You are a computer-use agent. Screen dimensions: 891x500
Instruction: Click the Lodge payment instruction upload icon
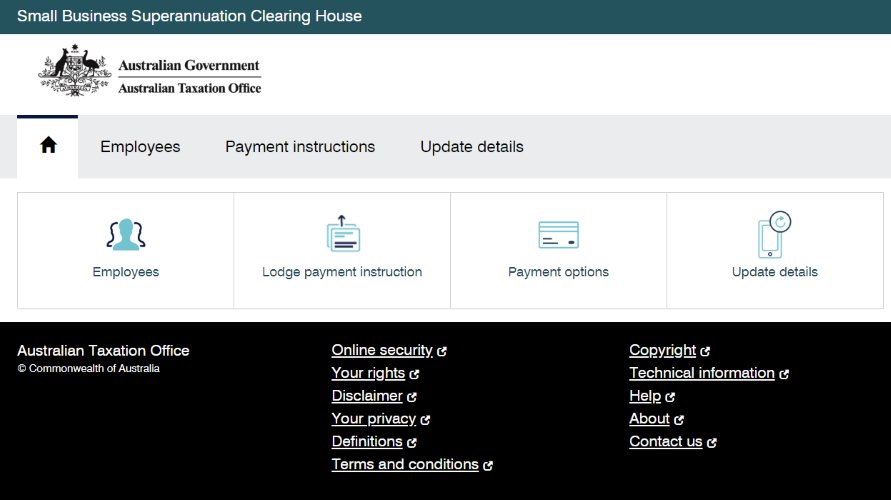[343, 234]
